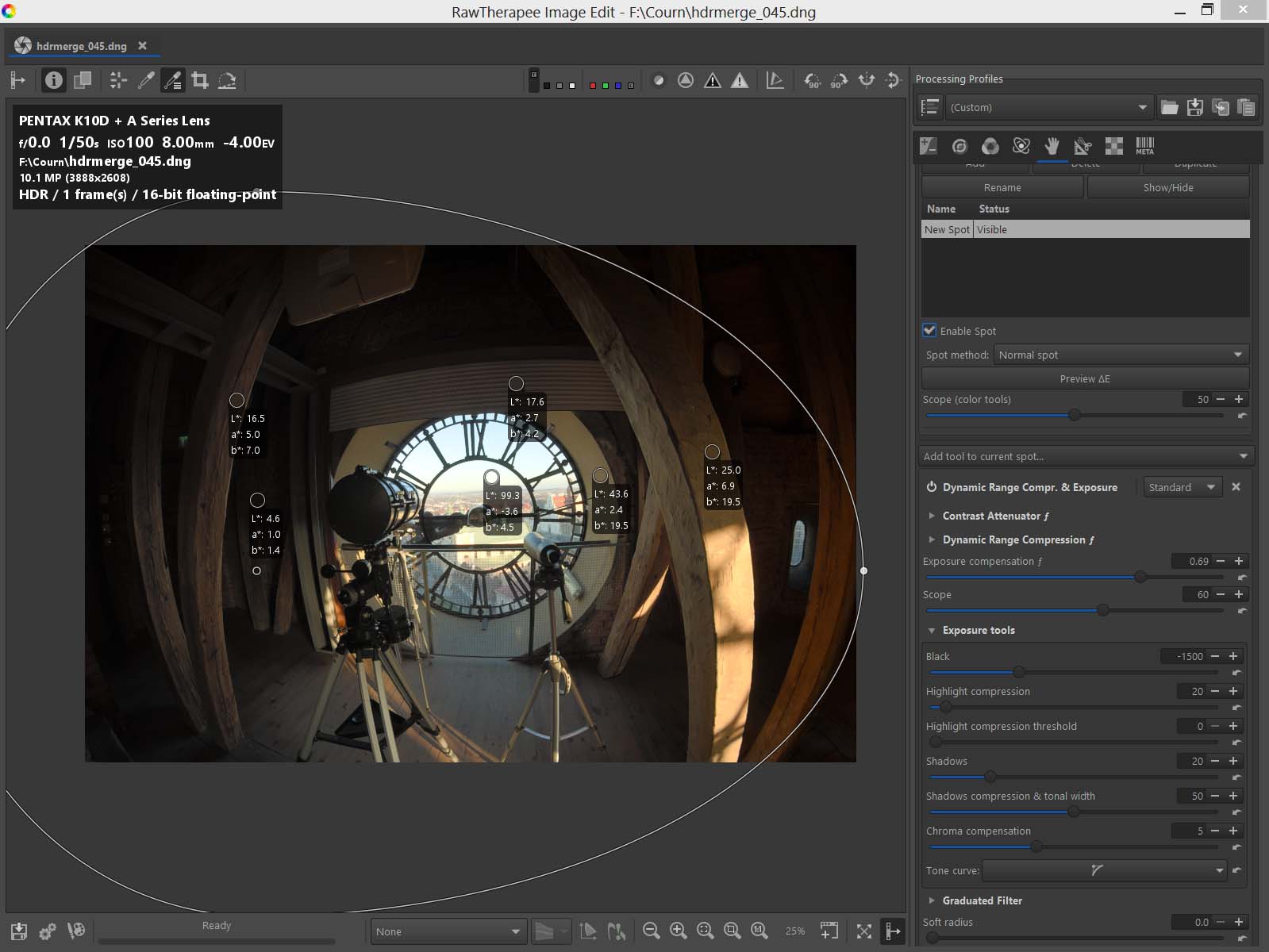Open the Spot method dropdown

pyautogui.click(x=1121, y=355)
